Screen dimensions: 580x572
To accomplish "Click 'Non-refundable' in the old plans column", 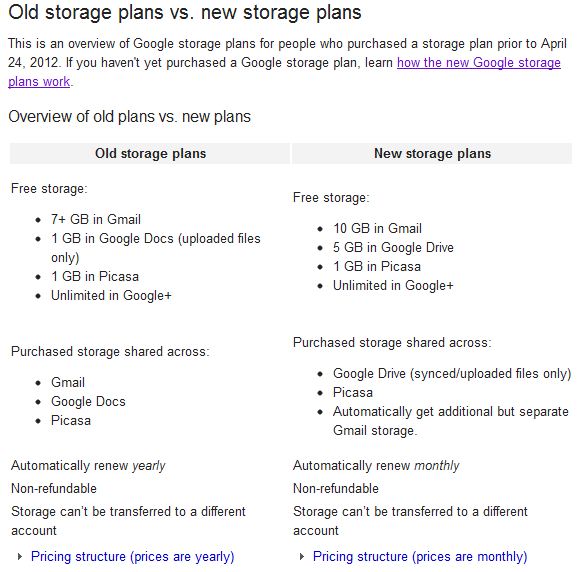I will 54,488.
